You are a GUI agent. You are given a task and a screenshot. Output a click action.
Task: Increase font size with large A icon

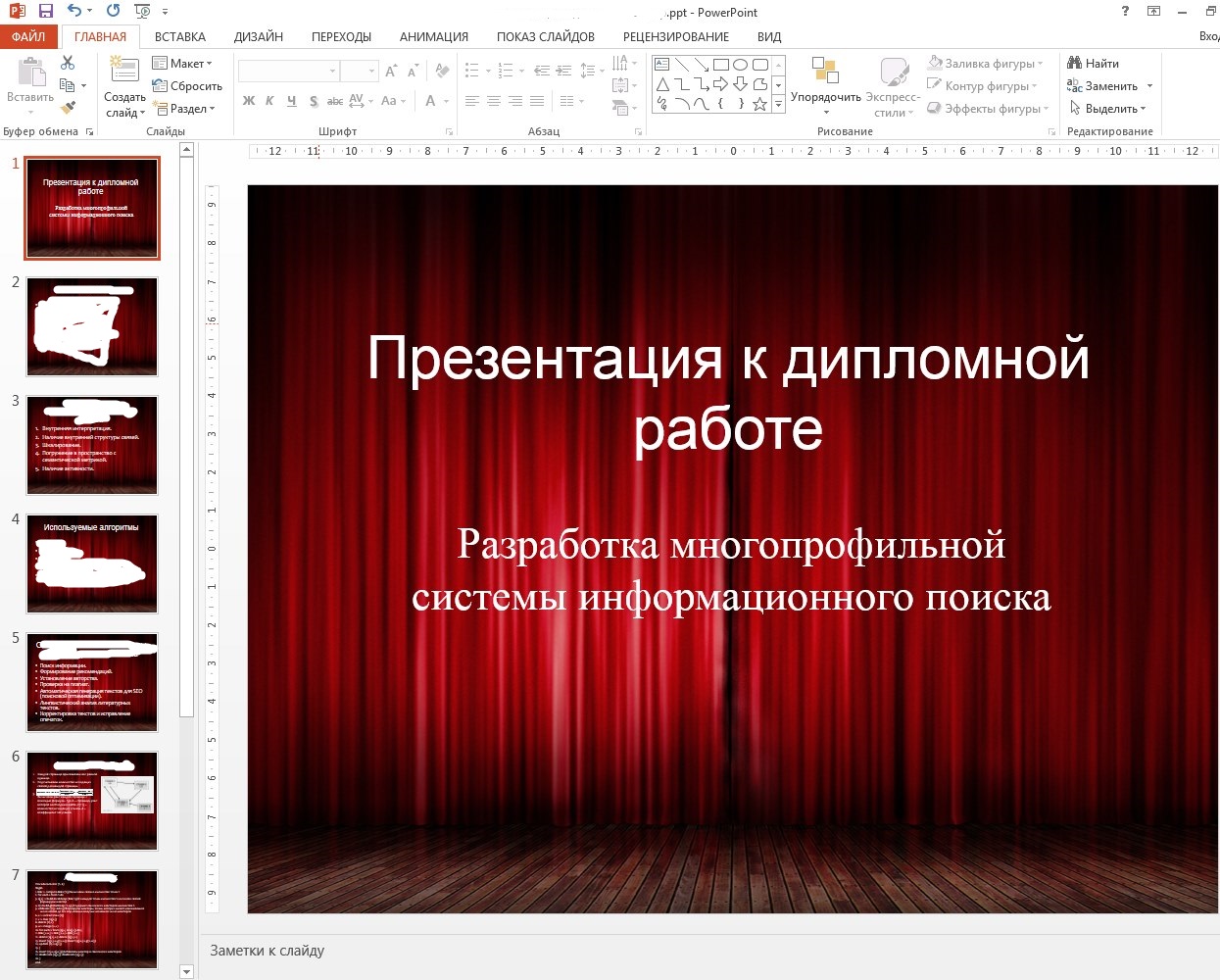click(391, 72)
